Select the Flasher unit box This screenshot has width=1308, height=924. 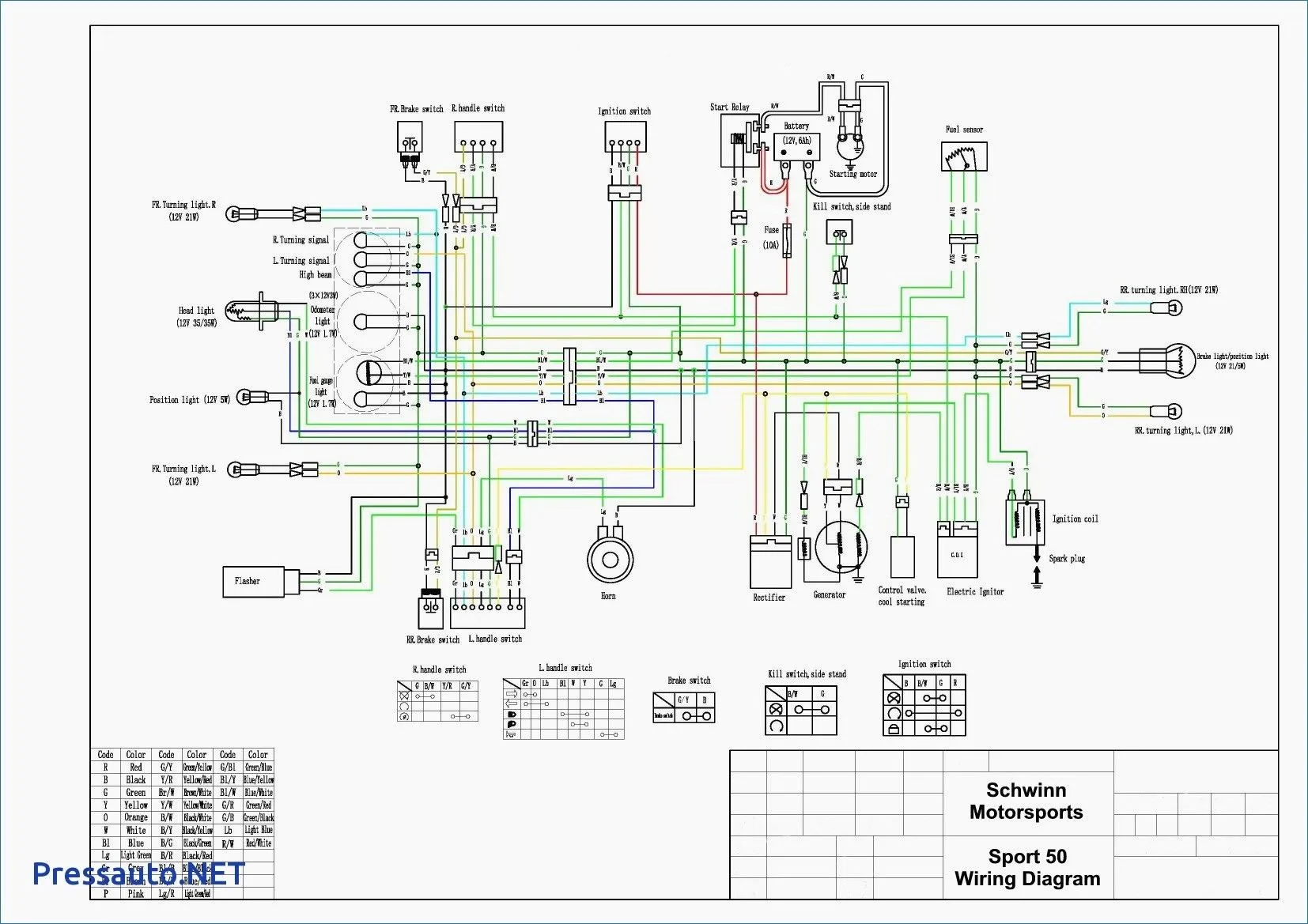tap(254, 582)
